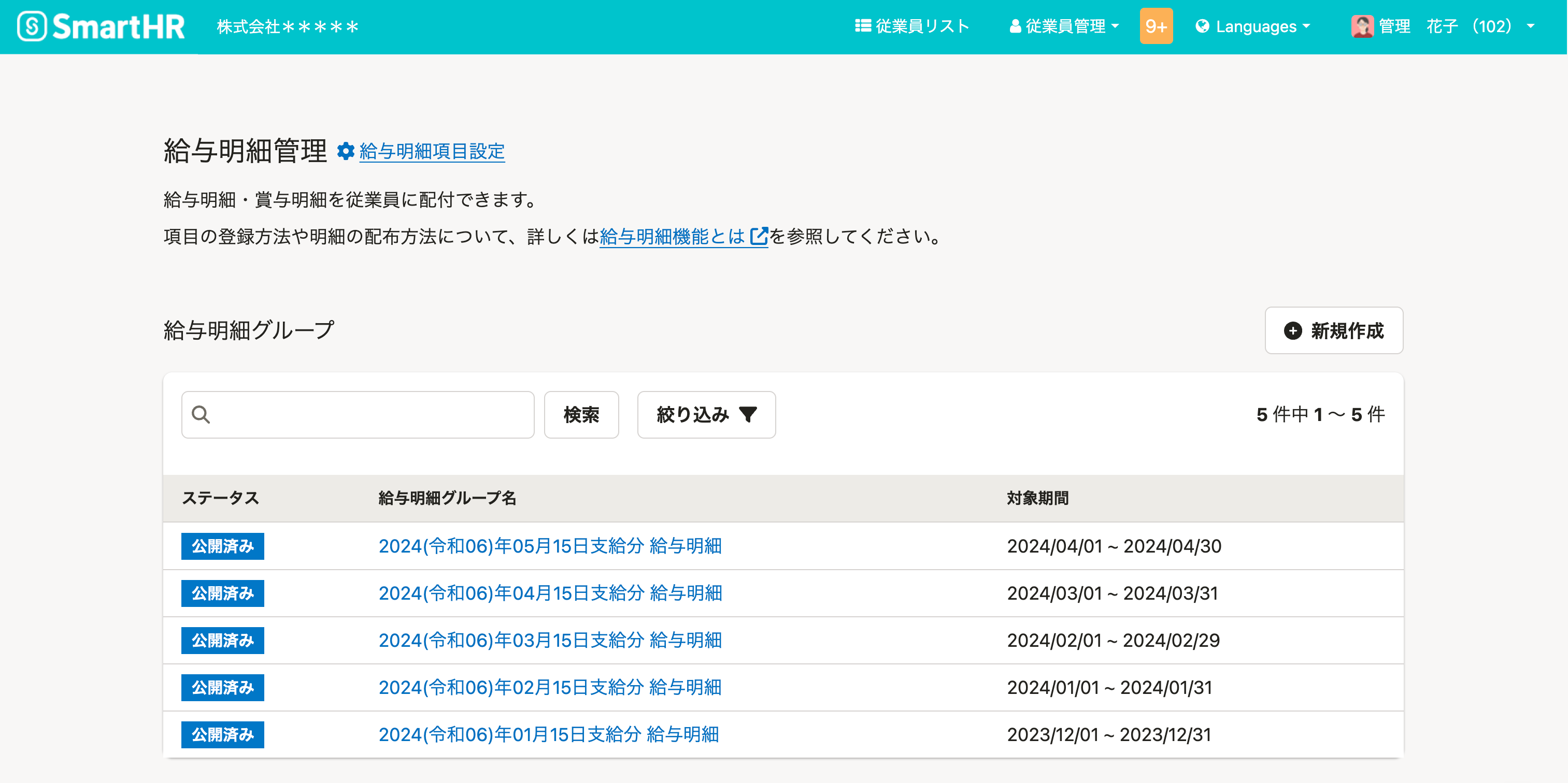Click the user avatar for 管理 花子
1568x783 pixels.
1362,27
